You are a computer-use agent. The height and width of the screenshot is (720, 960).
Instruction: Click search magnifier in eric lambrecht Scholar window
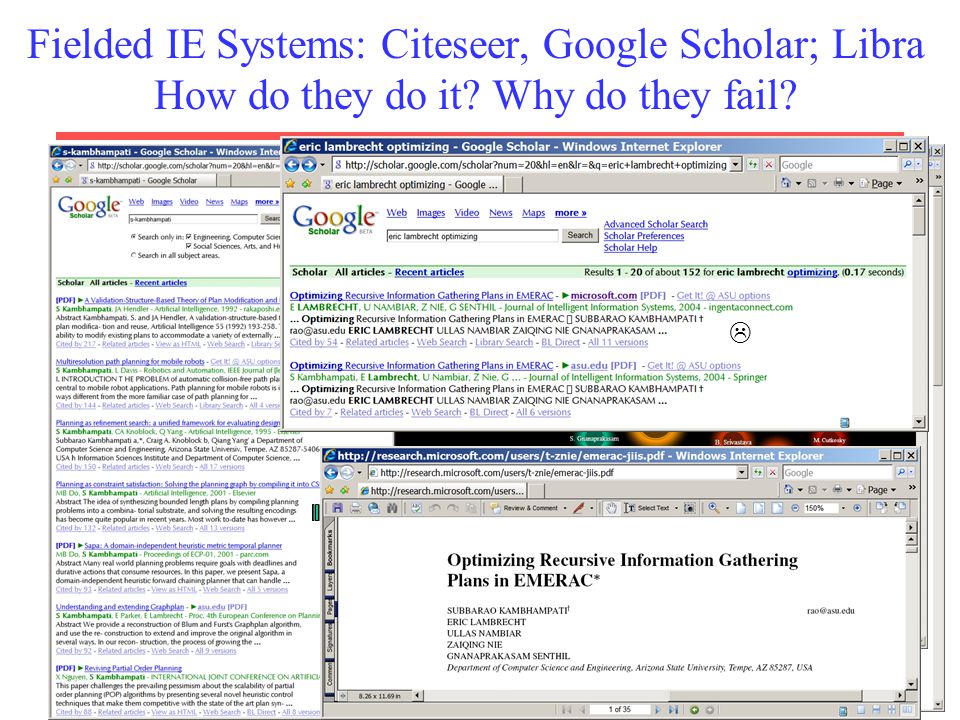tap(907, 164)
